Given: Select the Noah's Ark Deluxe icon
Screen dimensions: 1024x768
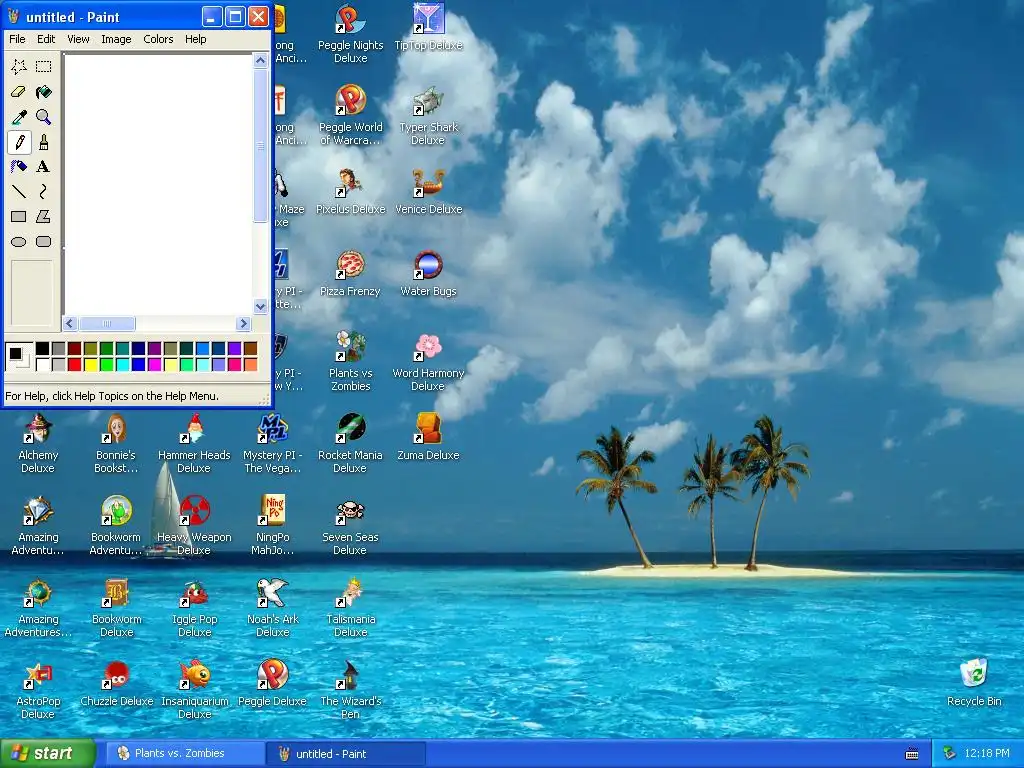Looking at the screenshot, I should click(273, 607).
